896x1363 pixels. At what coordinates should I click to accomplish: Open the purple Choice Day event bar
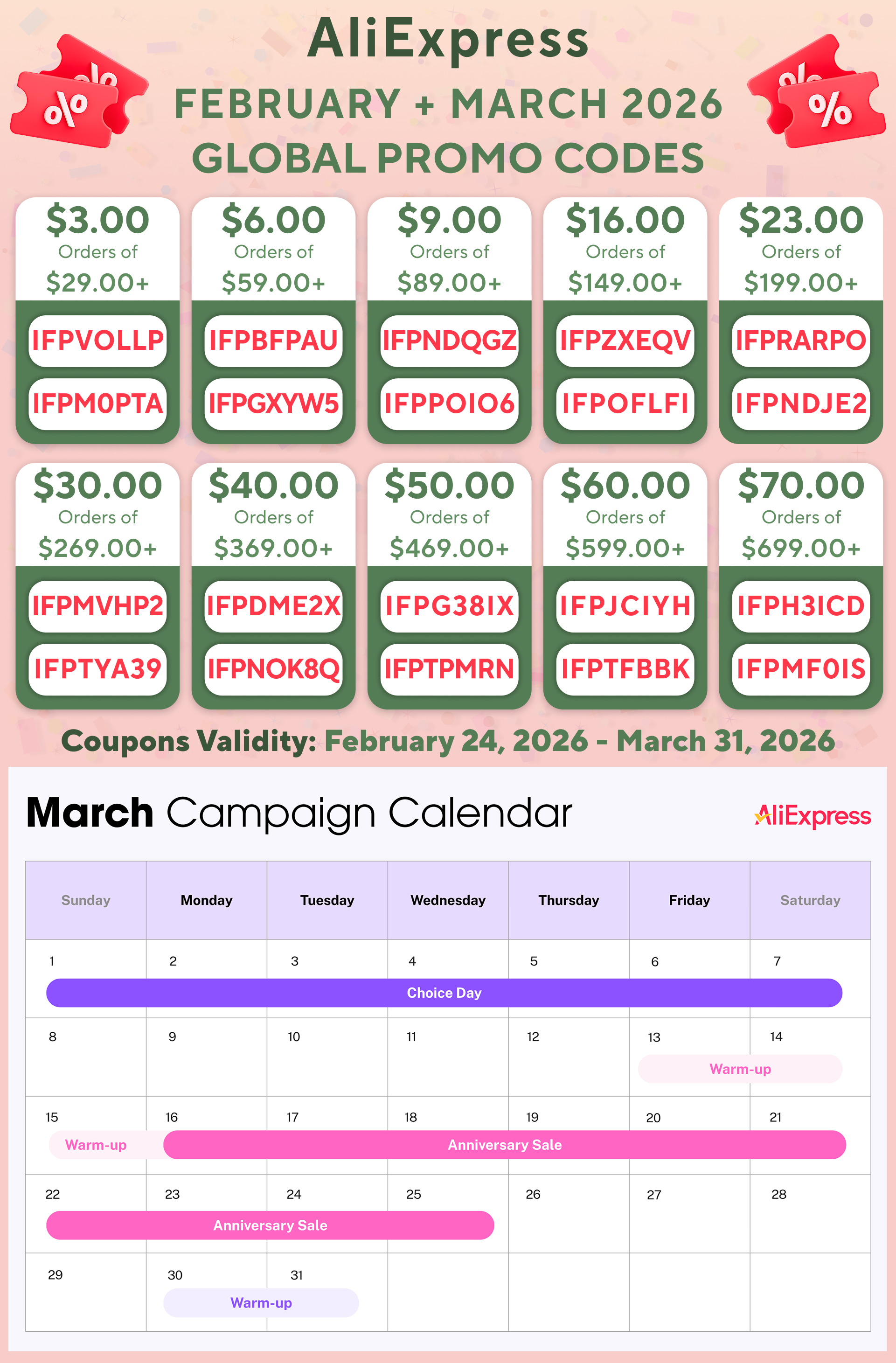point(444,993)
